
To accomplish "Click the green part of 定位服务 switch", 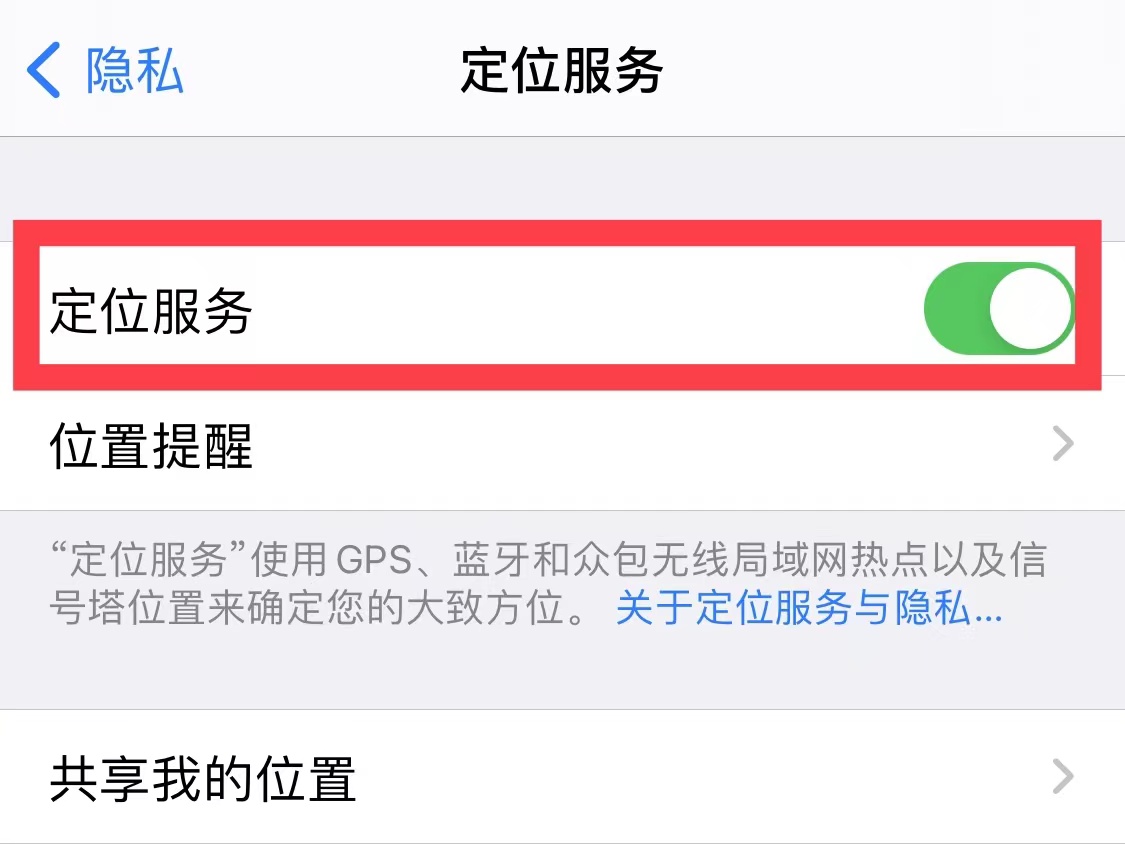I will point(956,309).
